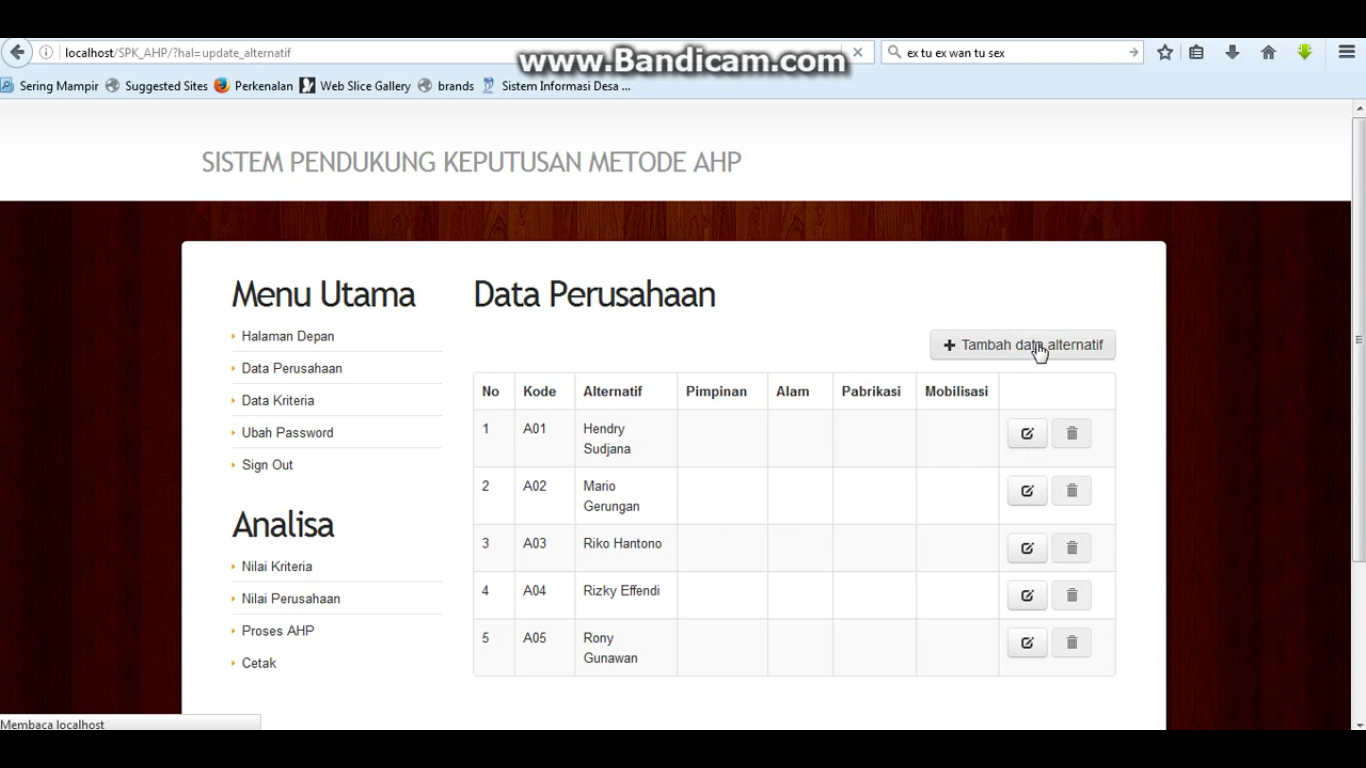The image size is (1366, 768).
Task: Open the Firefox hamburger menu
Action: point(1346,53)
